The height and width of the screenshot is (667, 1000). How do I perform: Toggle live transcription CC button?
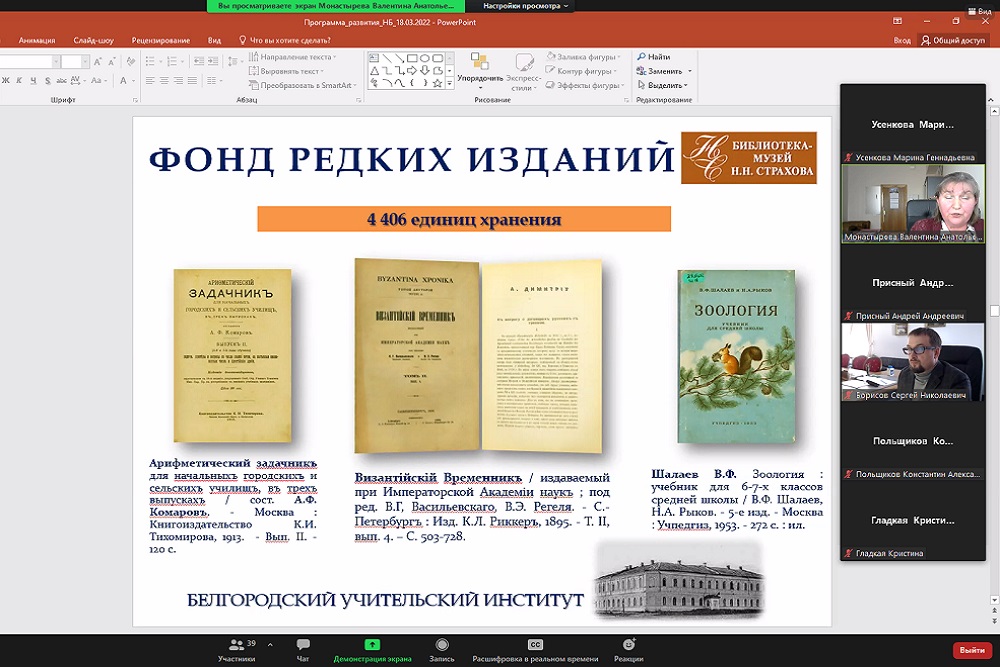(535, 645)
